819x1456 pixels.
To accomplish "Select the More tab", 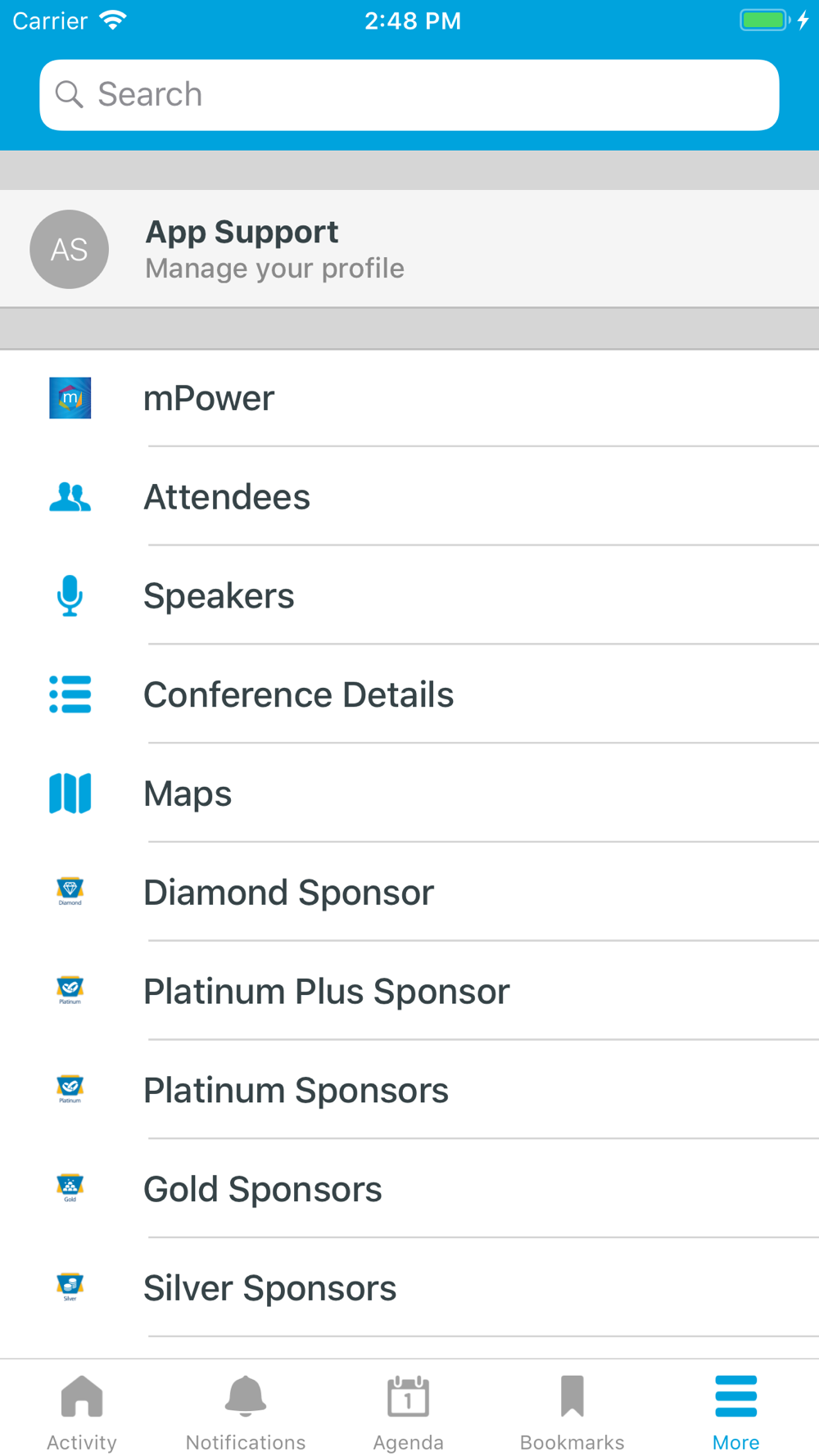I will [x=735, y=1413].
